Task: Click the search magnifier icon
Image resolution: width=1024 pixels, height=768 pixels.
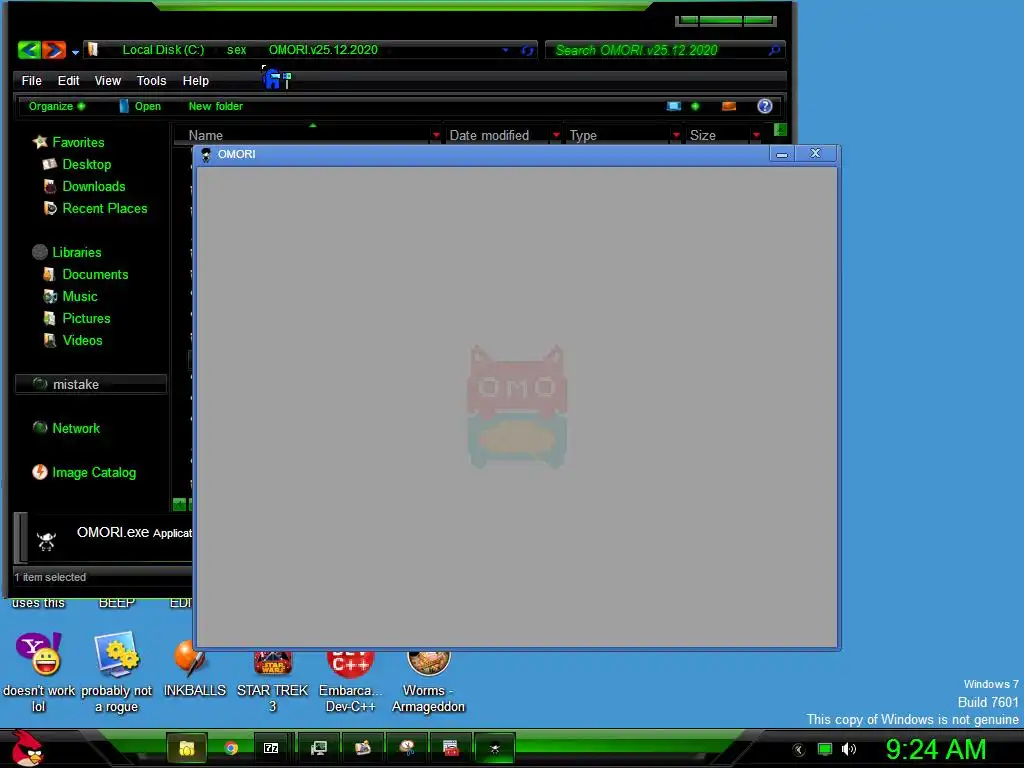Action: pyautogui.click(x=774, y=50)
